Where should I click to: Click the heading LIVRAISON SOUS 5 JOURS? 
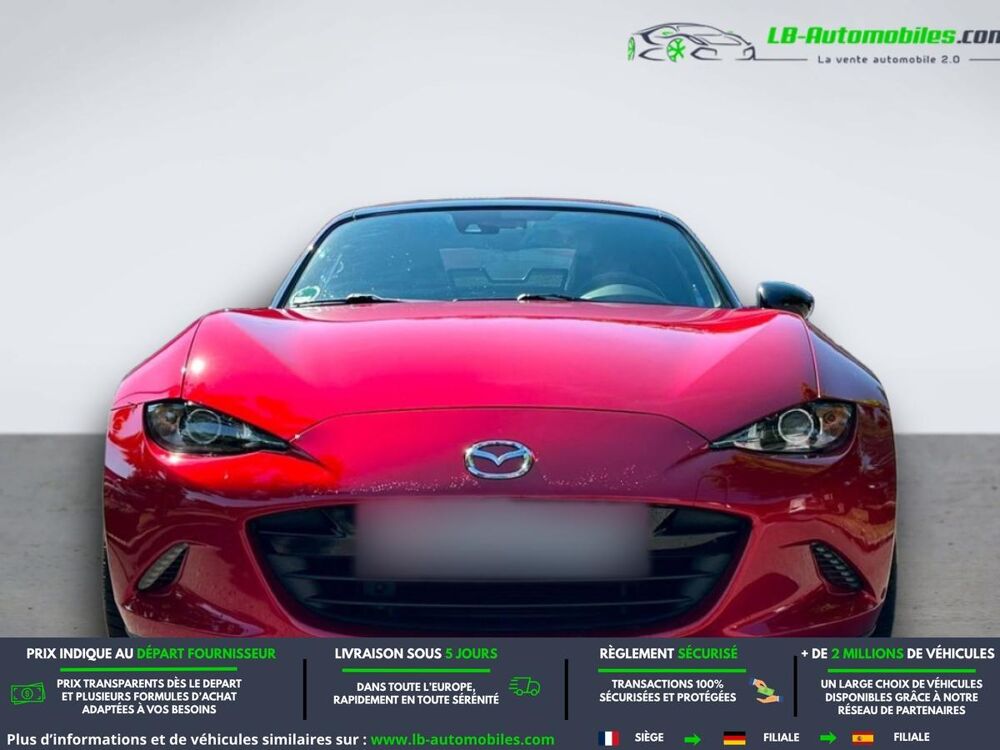click(416, 654)
